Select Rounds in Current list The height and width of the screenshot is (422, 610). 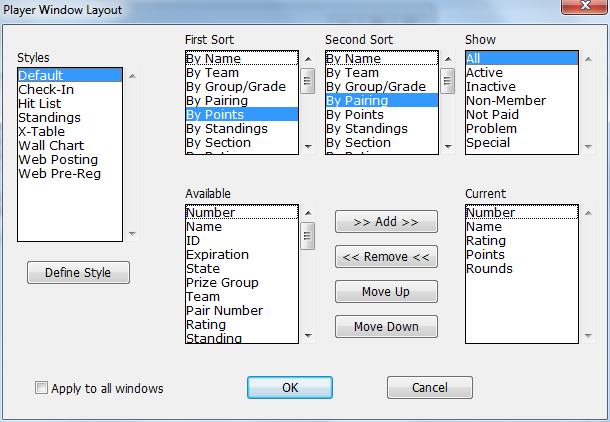489,269
